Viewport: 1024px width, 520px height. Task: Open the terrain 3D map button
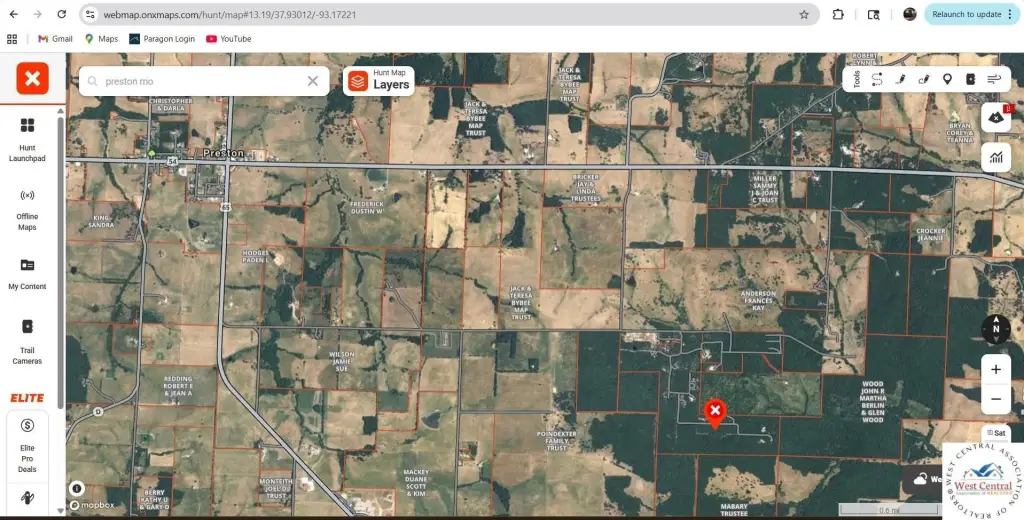pyautogui.click(x=995, y=118)
